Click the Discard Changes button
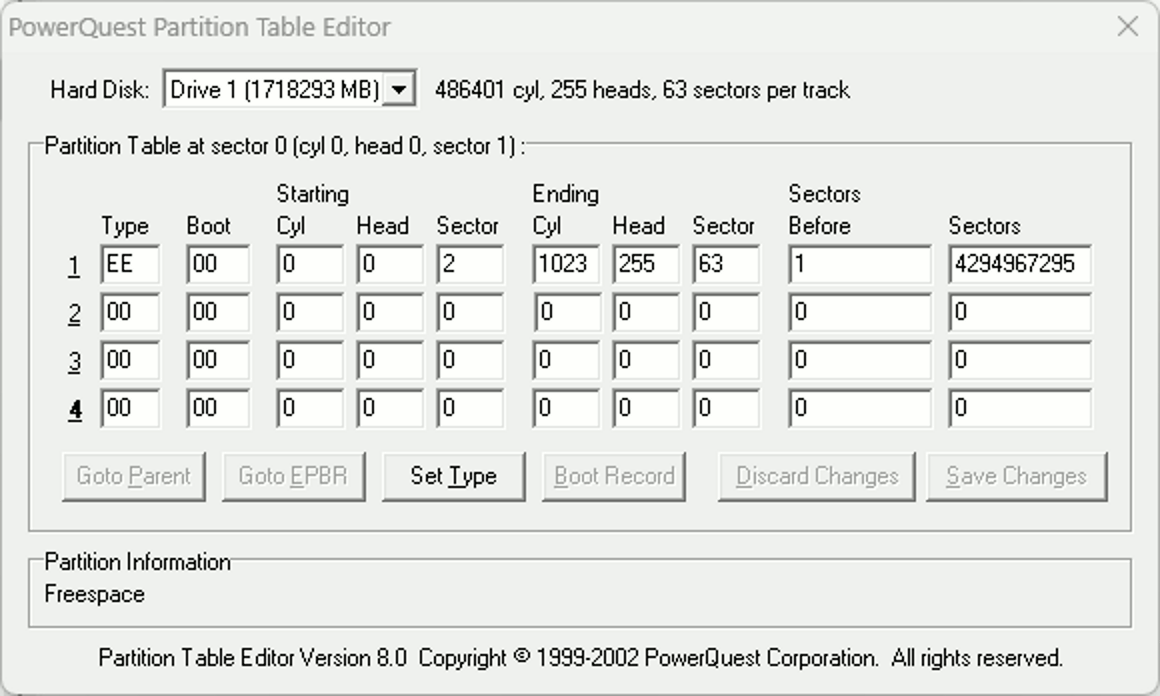The height and width of the screenshot is (696, 1160). [817, 476]
